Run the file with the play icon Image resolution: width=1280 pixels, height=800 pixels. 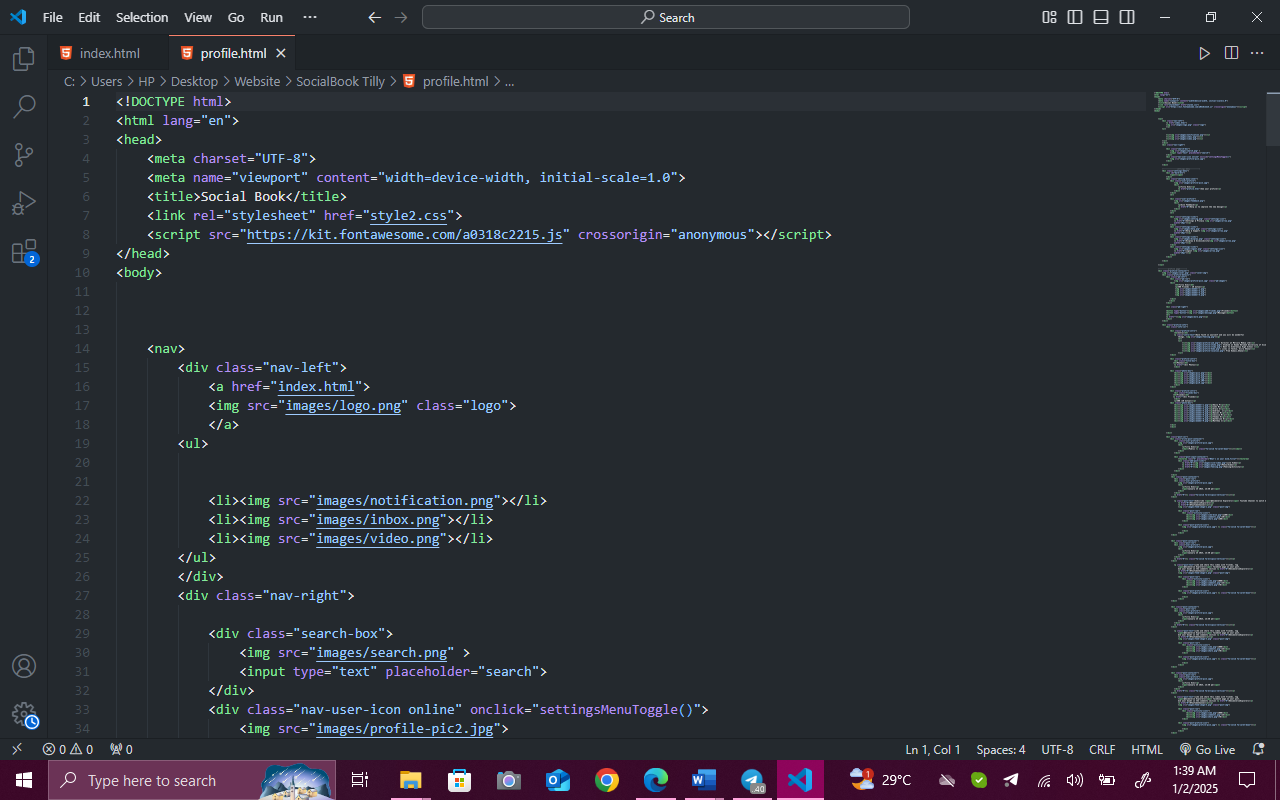[x=1204, y=53]
